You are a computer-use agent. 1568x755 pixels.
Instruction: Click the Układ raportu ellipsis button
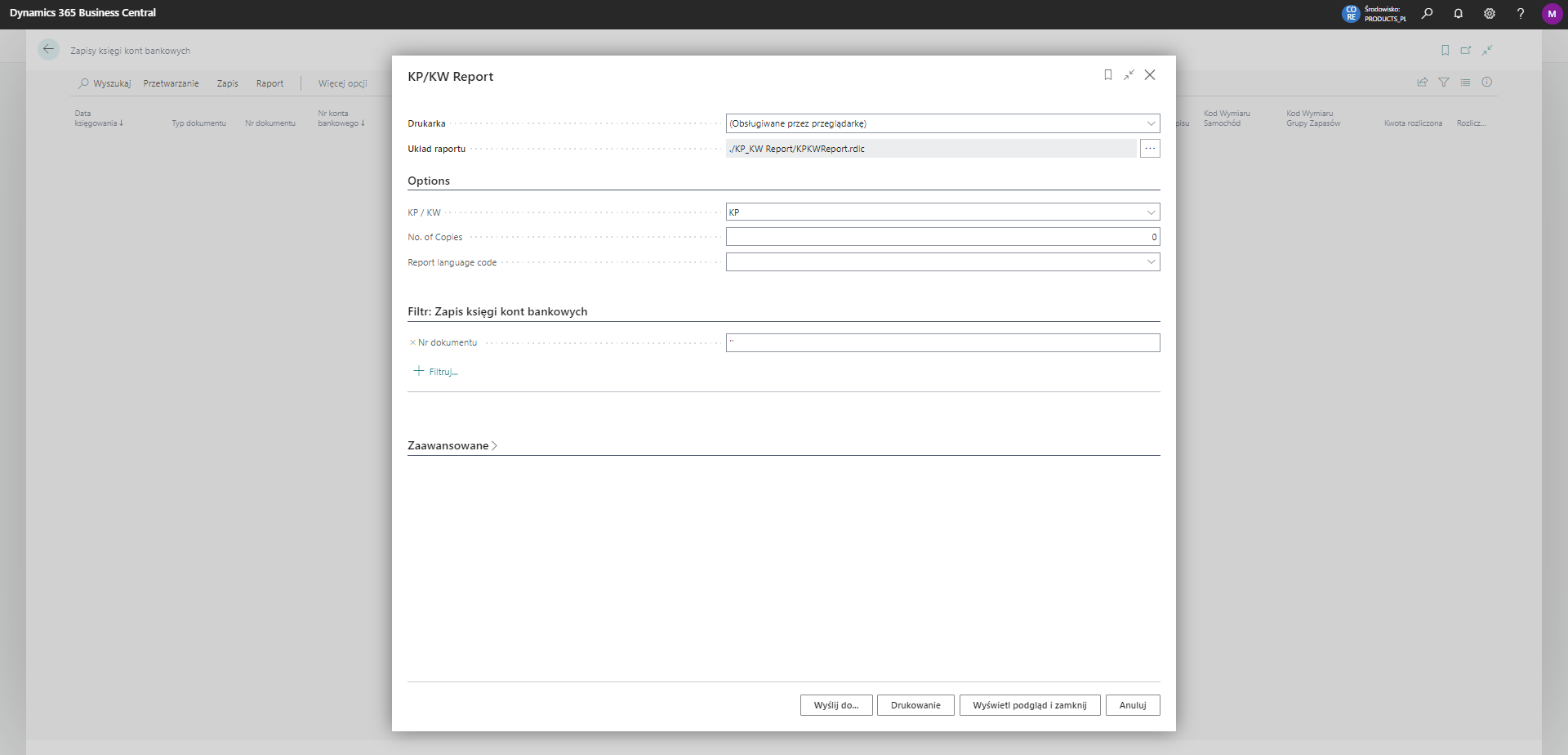1150,149
